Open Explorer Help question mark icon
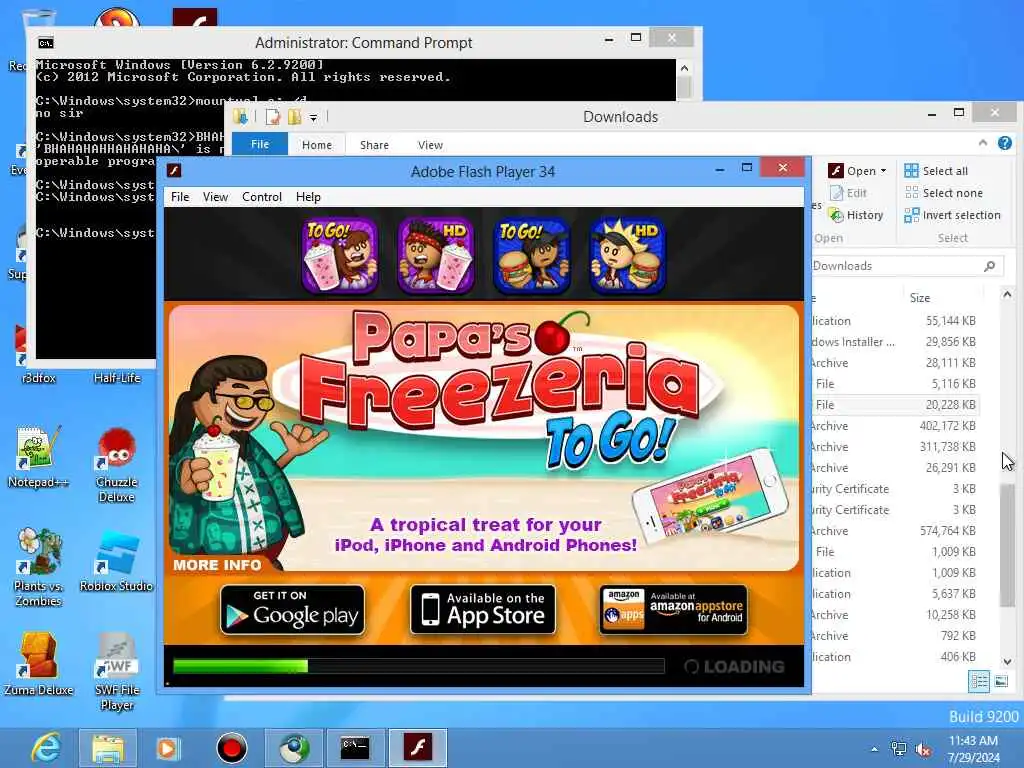Image resolution: width=1024 pixels, height=768 pixels. pyautogui.click(x=1004, y=143)
